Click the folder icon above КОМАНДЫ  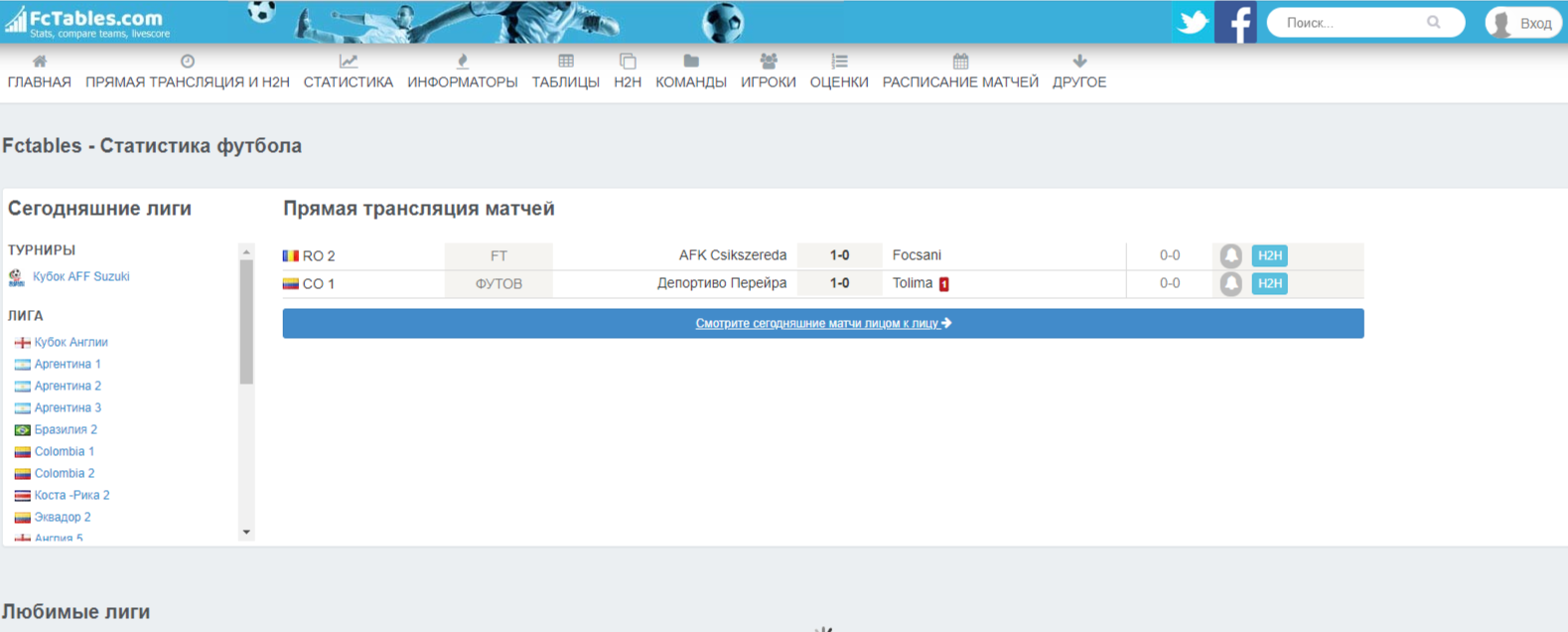click(x=691, y=62)
